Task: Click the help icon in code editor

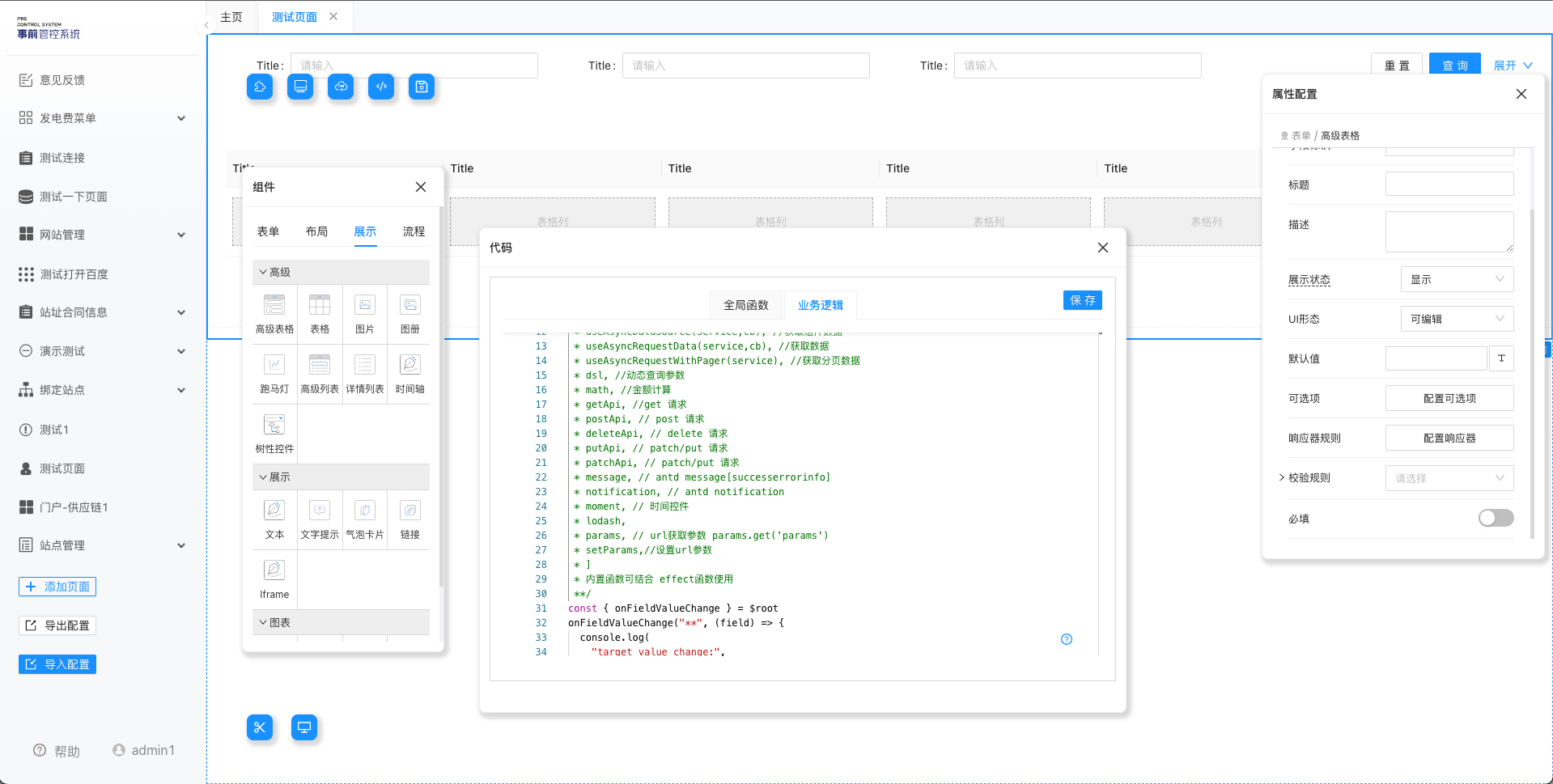Action: point(1067,639)
